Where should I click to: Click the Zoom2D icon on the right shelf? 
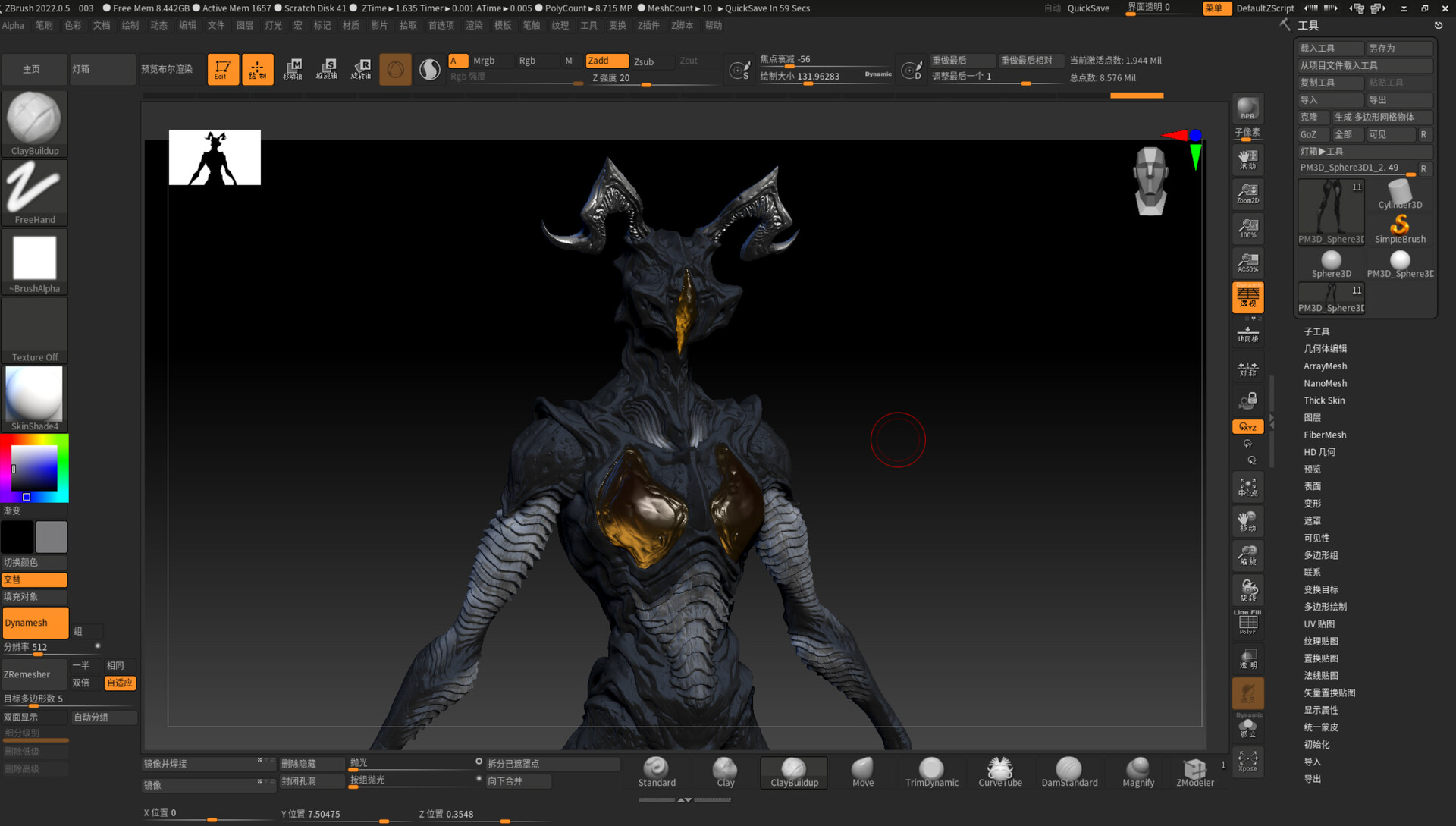click(1247, 193)
